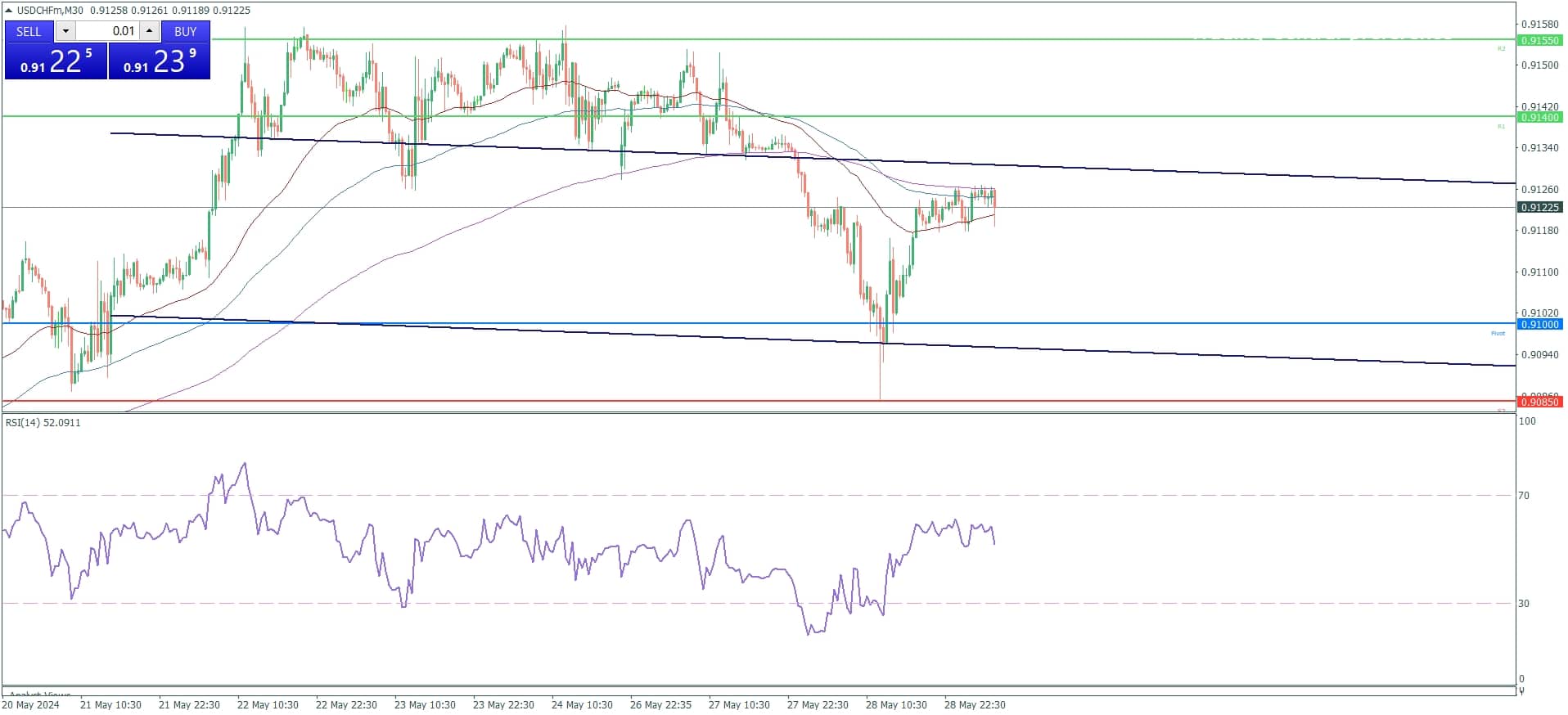This screenshot has height=715, width=1568.
Task: Click the current price 0.91225 label
Action: pyautogui.click(x=1540, y=208)
